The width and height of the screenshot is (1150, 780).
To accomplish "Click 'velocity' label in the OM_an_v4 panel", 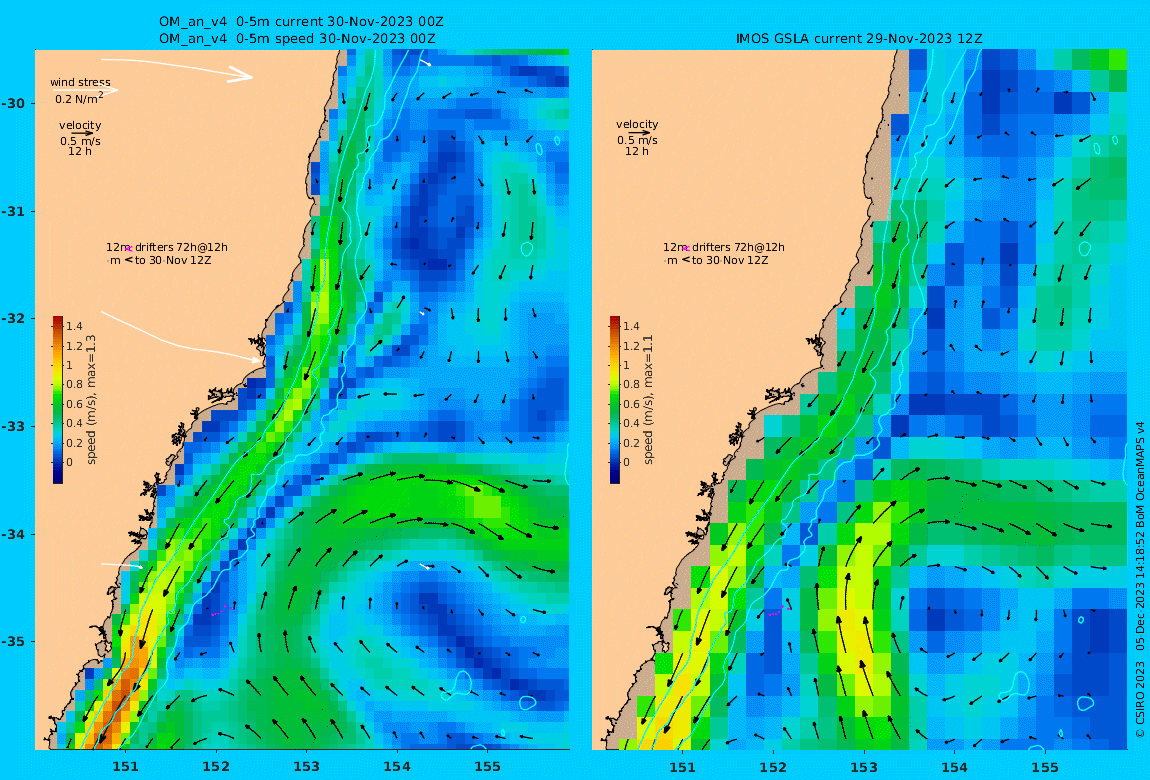I will click(x=80, y=126).
